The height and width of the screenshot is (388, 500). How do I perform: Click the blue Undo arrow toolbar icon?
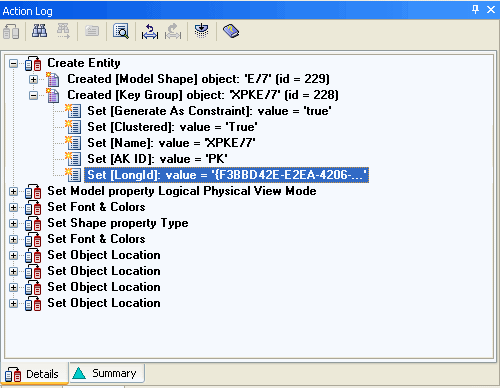click(150, 31)
